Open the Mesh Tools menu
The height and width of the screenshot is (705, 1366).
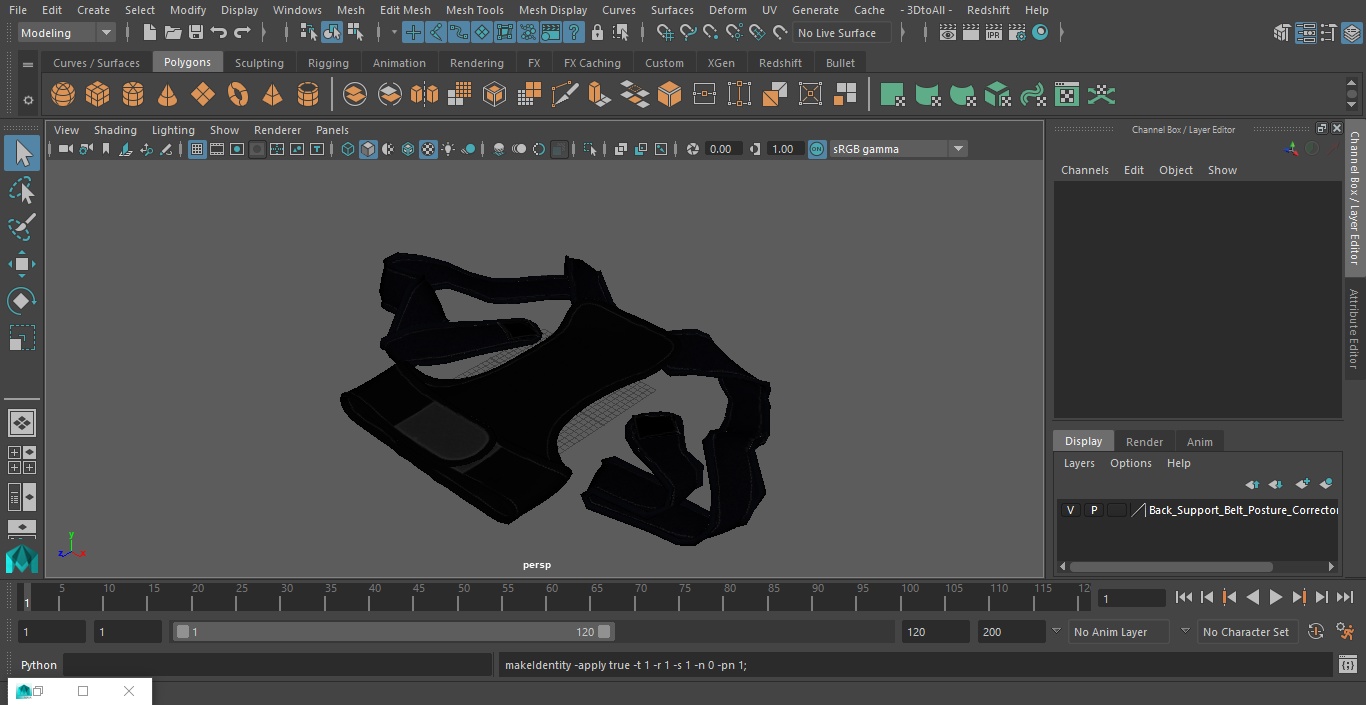(x=474, y=10)
